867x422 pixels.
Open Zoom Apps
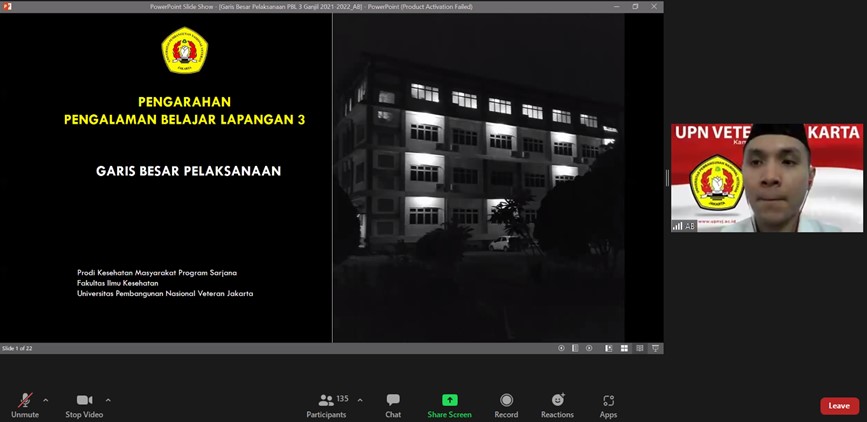[x=608, y=404]
